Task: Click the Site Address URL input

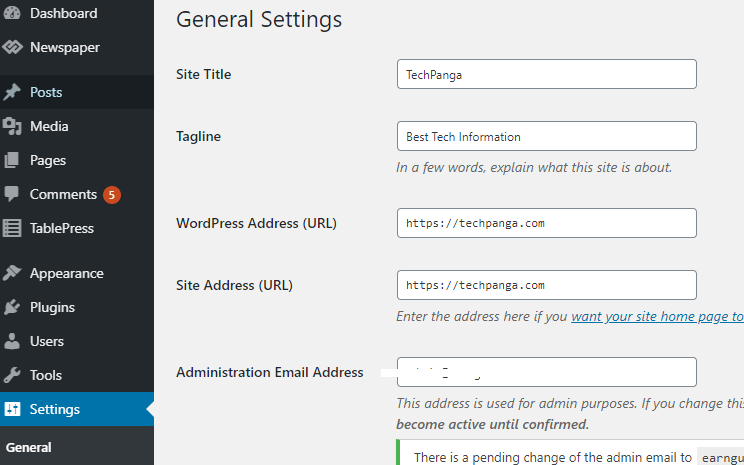Action: point(547,285)
